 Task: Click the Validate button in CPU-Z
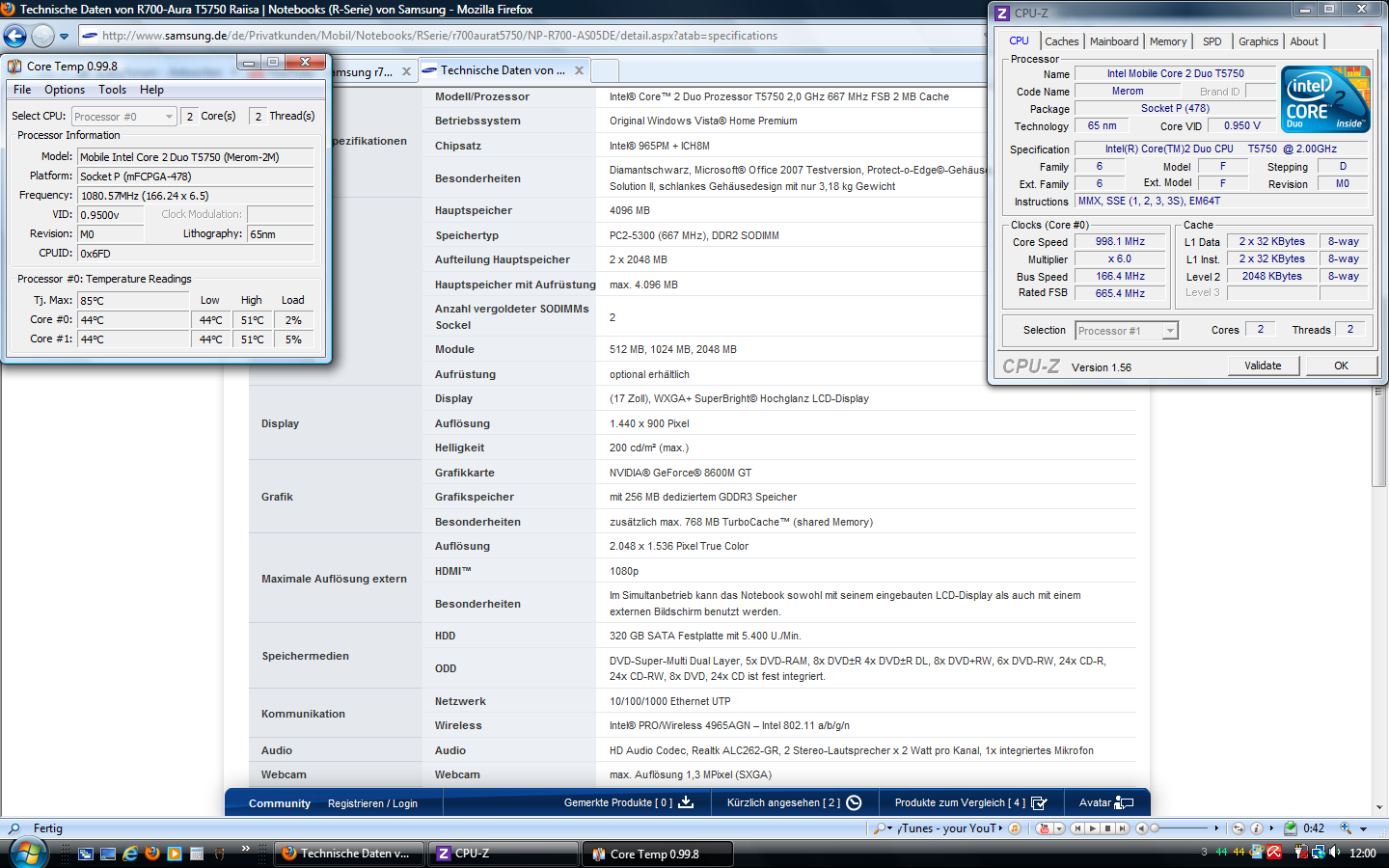point(1263,366)
